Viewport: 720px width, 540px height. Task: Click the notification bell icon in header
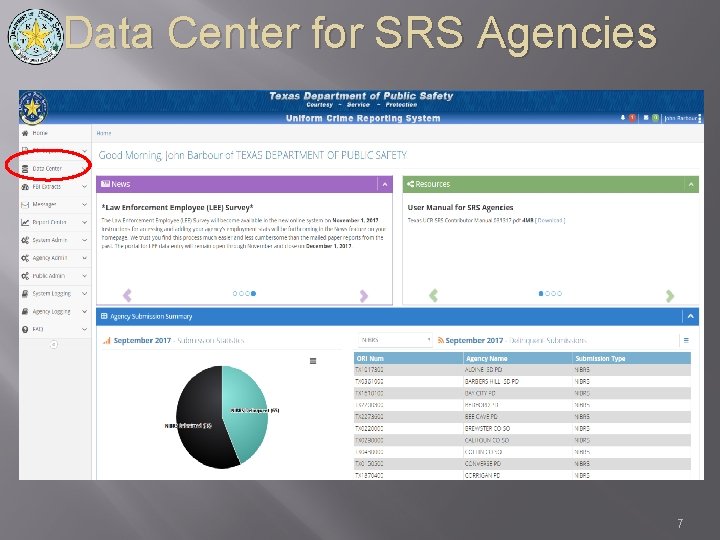click(623, 118)
